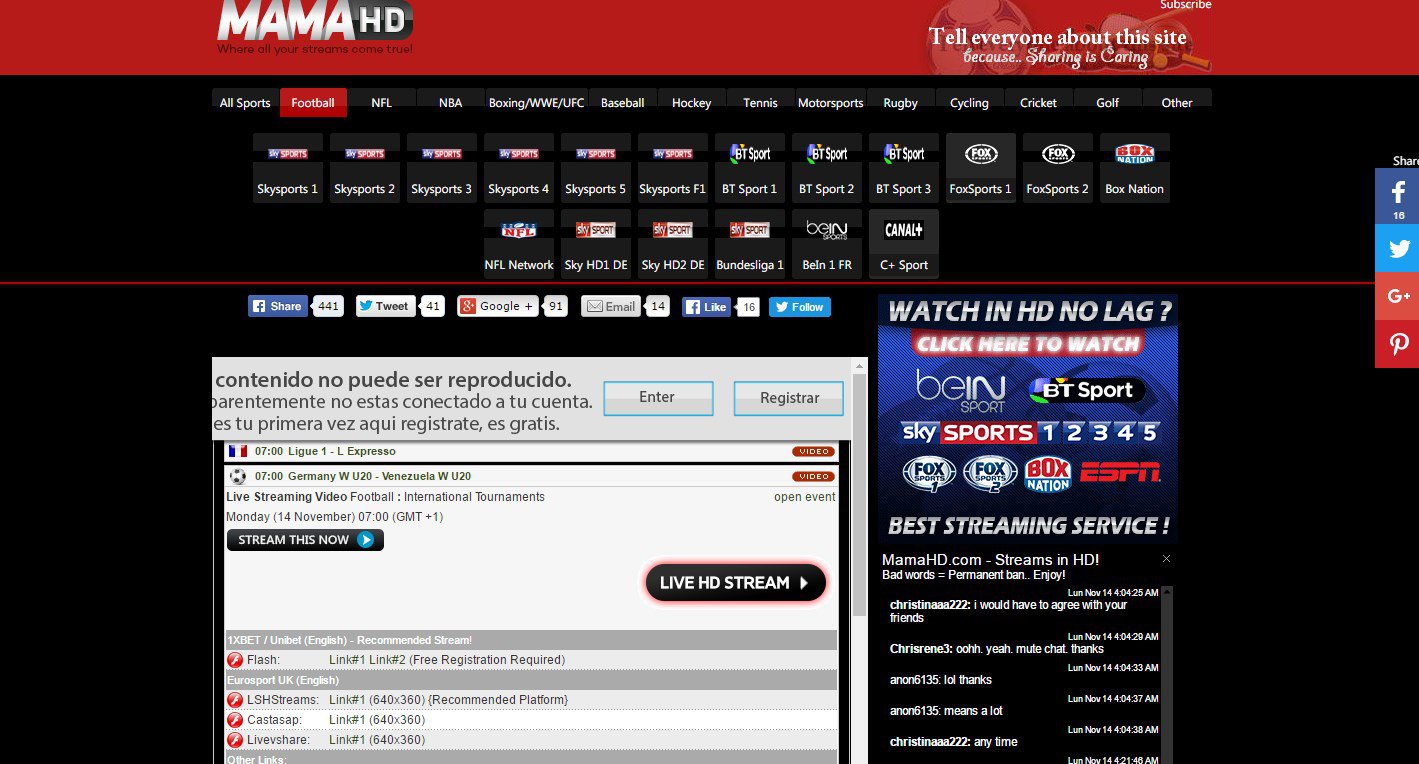Viewport: 1419px width, 764px height.
Task: Open the FoxSports 1 channel
Action: 980,168
